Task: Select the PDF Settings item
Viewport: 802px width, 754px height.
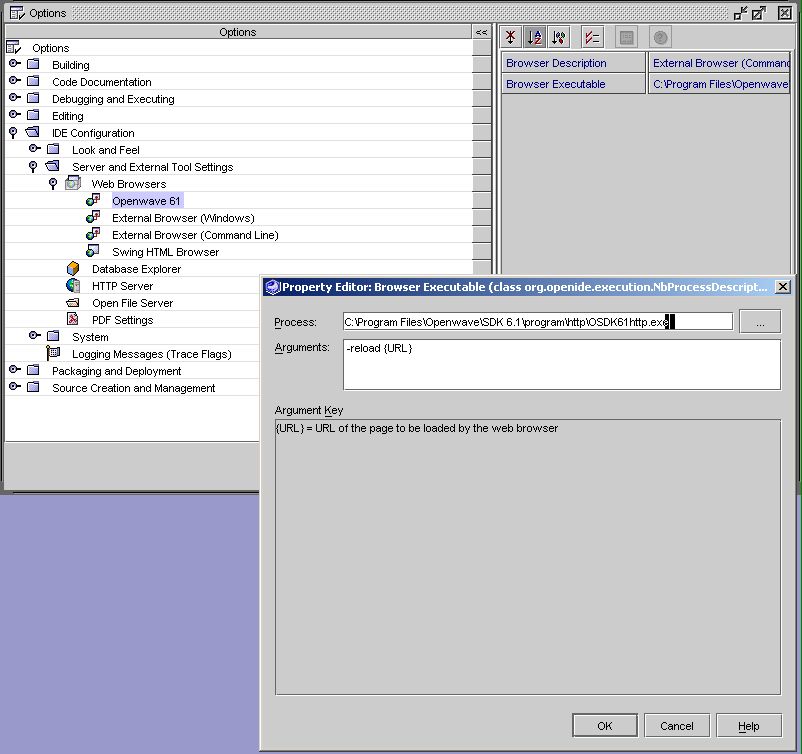Action: tap(122, 320)
